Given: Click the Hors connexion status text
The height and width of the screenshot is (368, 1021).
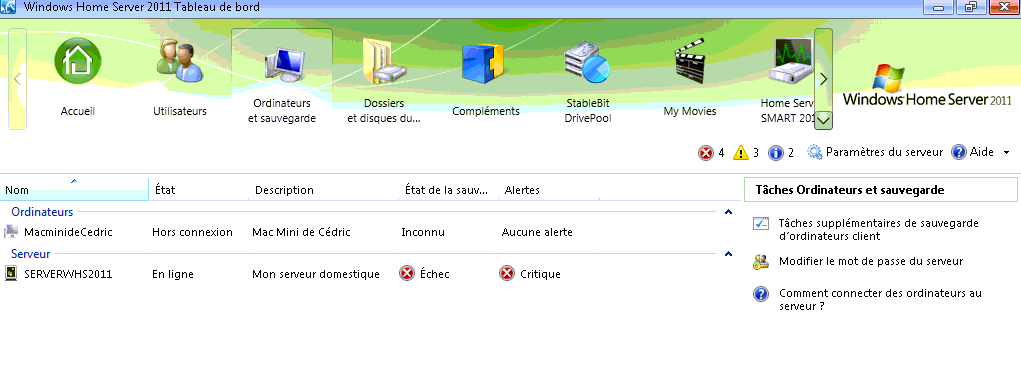Looking at the screenshot, I should 192,232.
